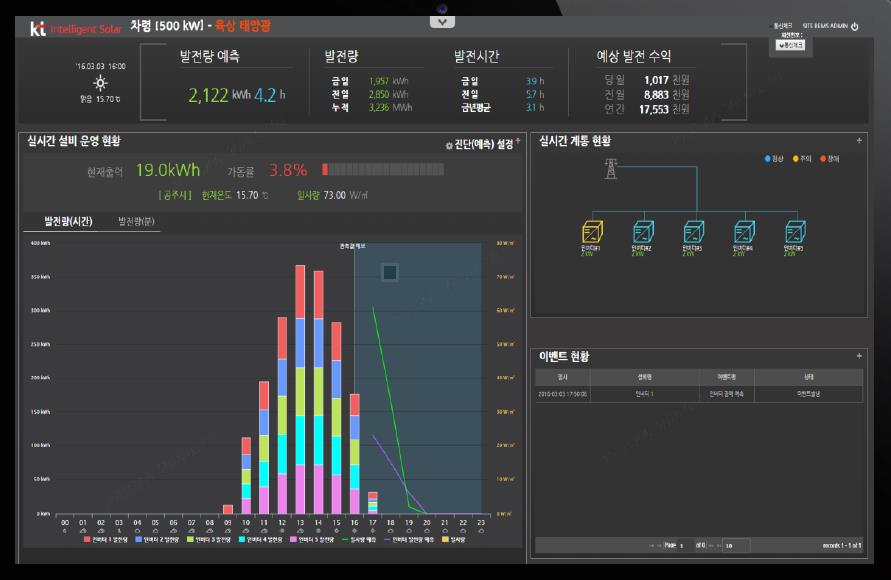The height and width of the screenshot is (580, 891).
Task: Select the inverter #4 cube icon
Action: tap(744, 232)
